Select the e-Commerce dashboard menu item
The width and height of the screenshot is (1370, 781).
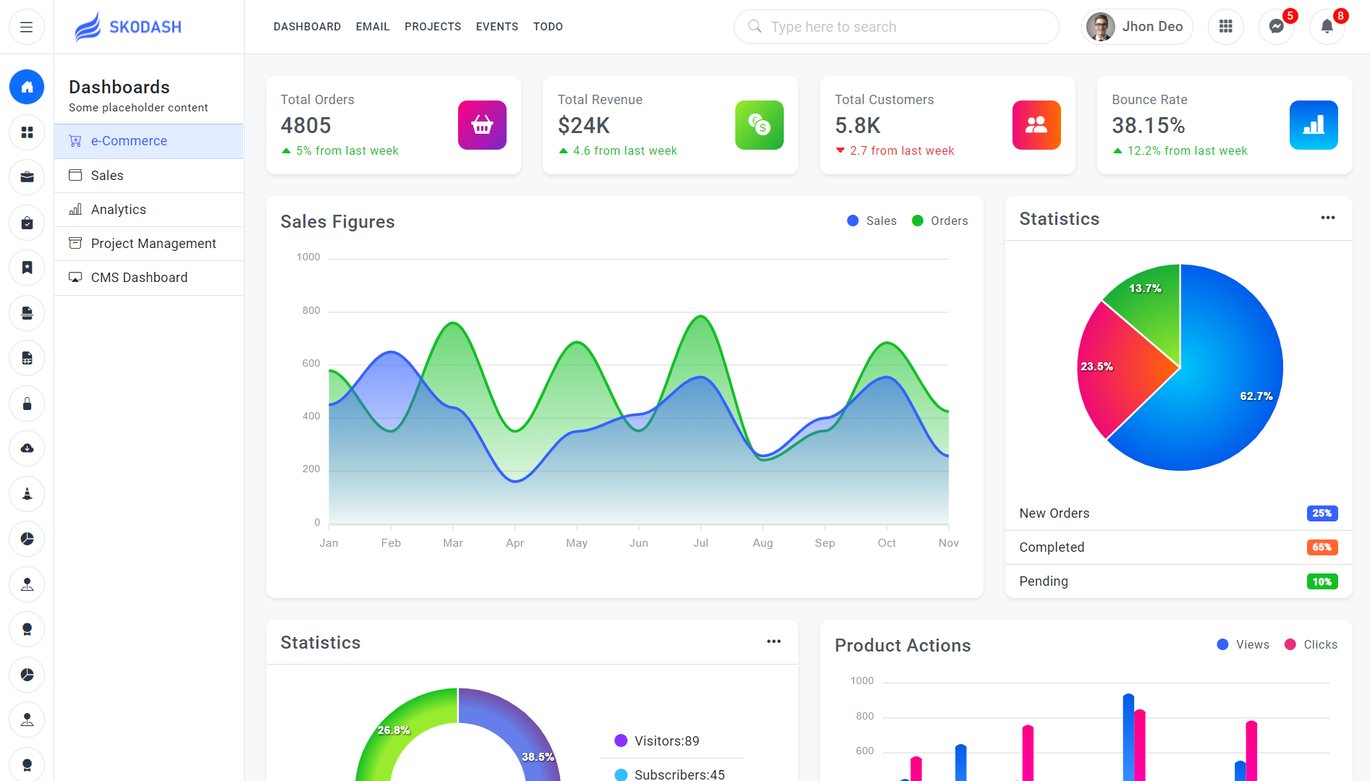click(149, 141)
